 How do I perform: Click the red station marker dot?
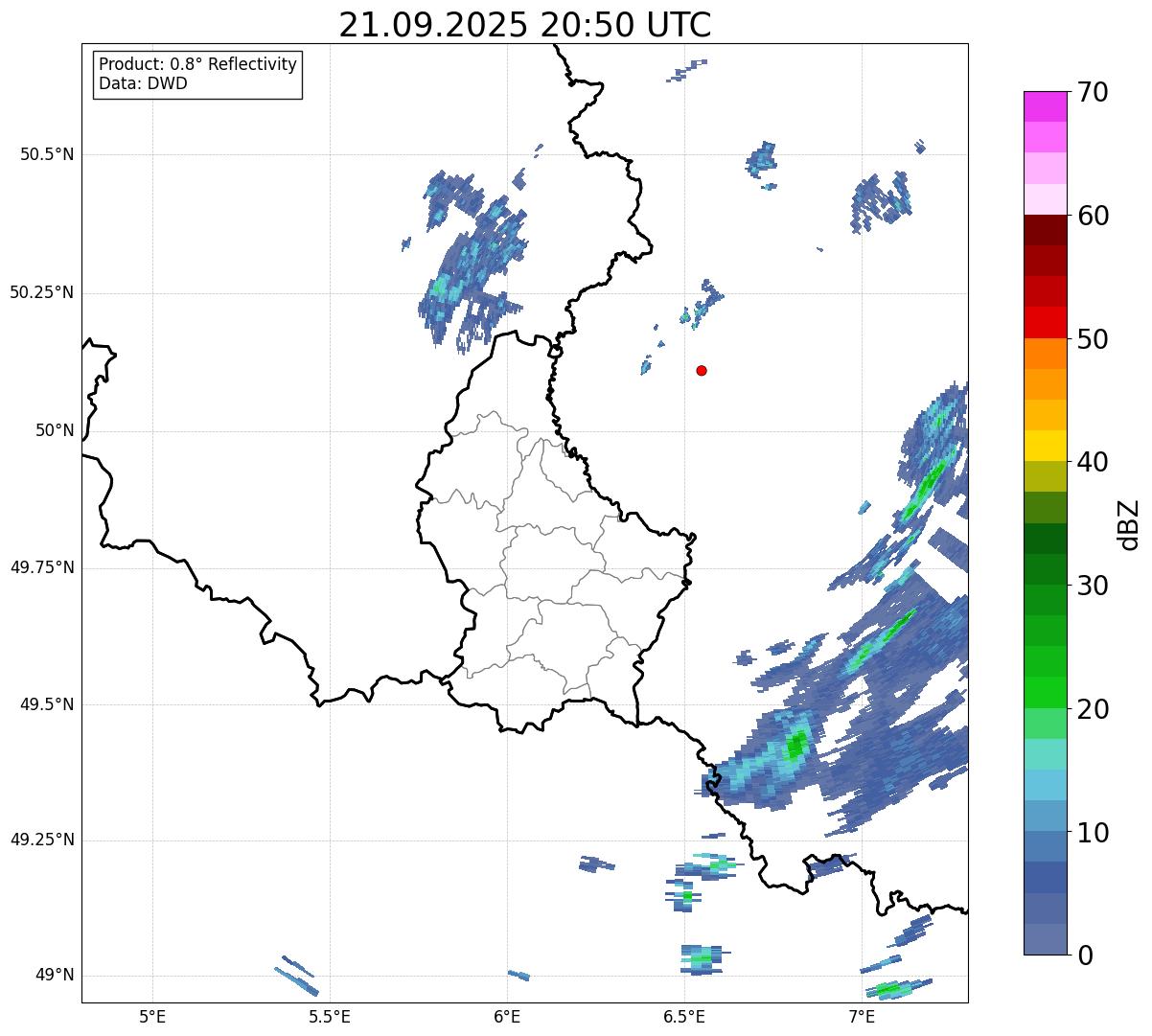(702, 370)
